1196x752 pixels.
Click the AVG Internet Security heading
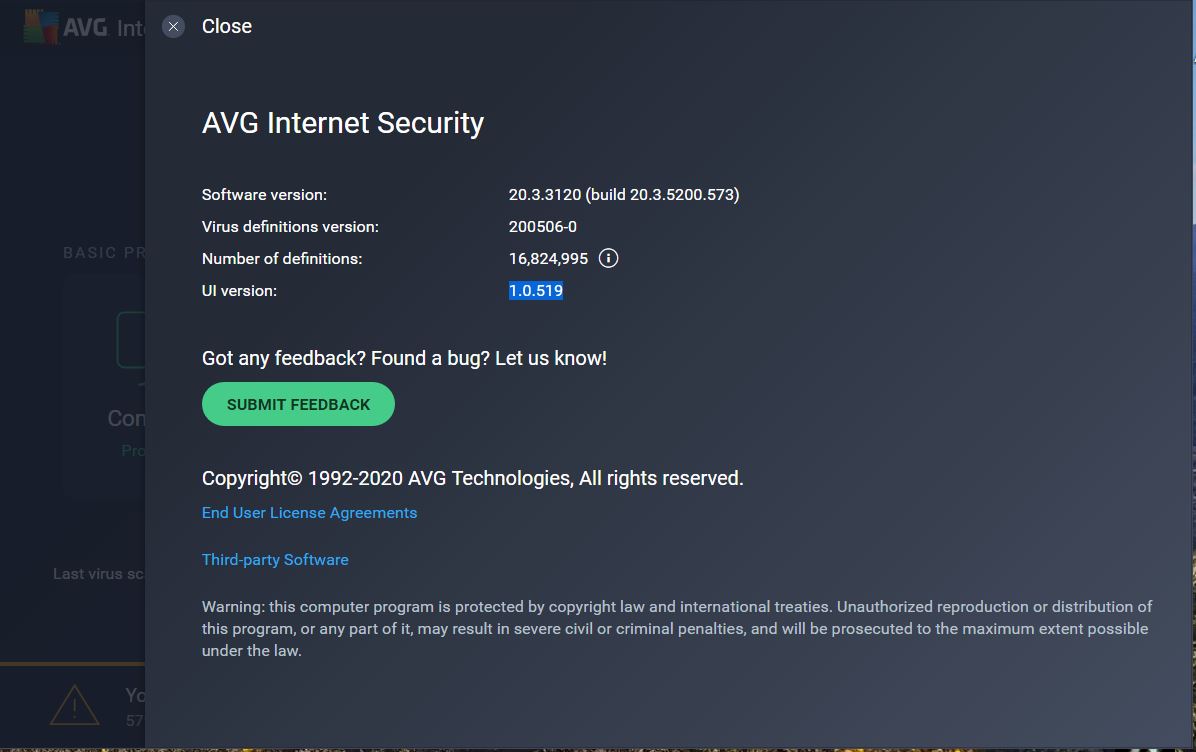coord(343,122)
